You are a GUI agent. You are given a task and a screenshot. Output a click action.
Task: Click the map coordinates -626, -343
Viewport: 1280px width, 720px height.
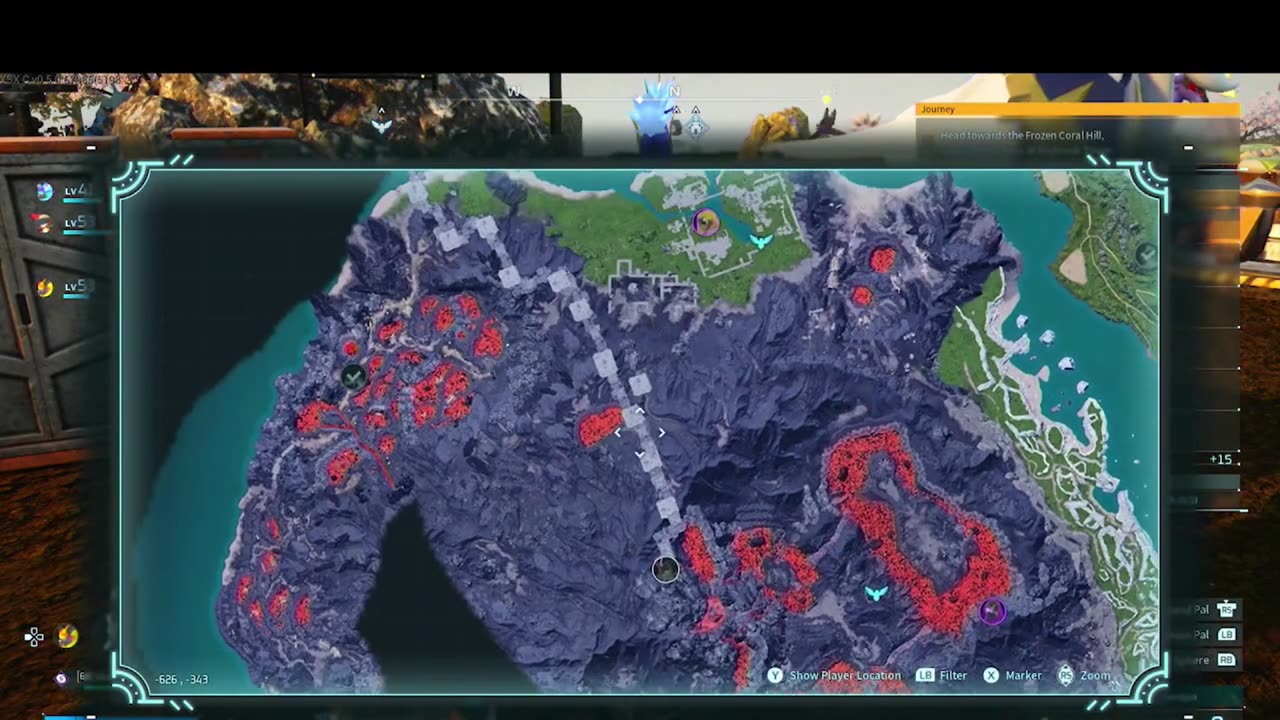tap(182, 680)
